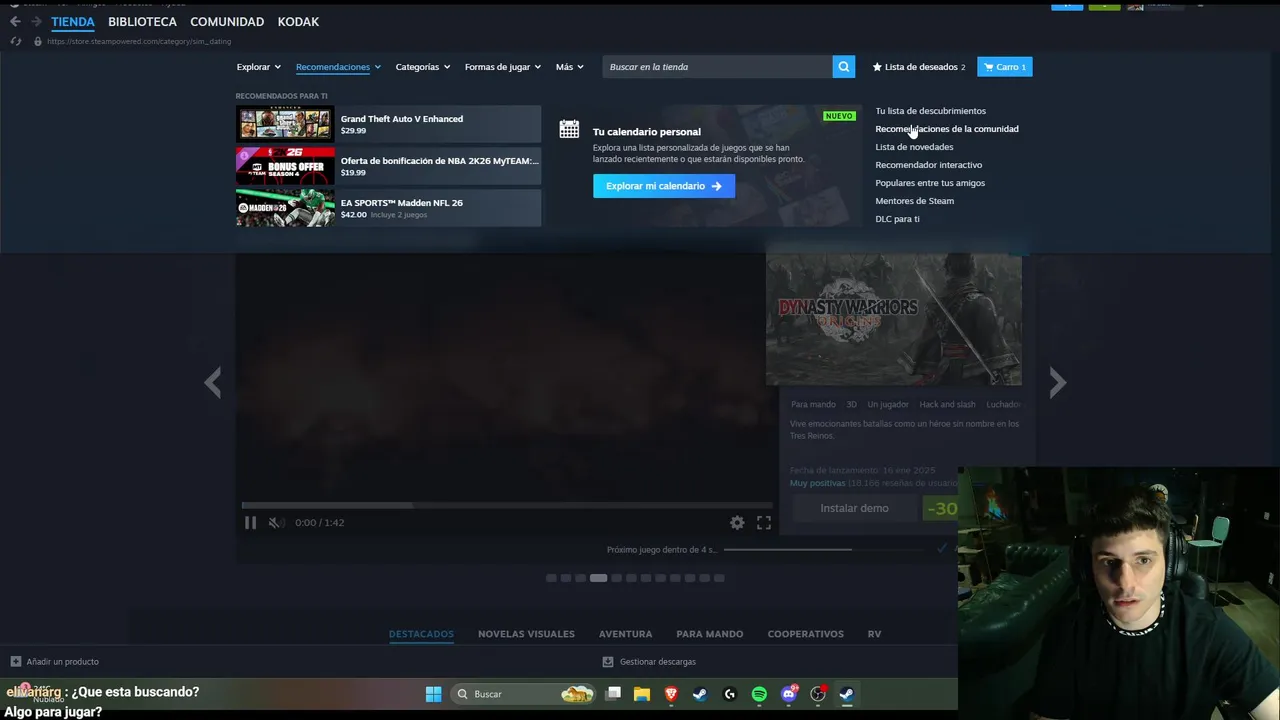Switch to the BIBLIOTECA tab
Viewport: 1280px width, 720px height.
142,22
